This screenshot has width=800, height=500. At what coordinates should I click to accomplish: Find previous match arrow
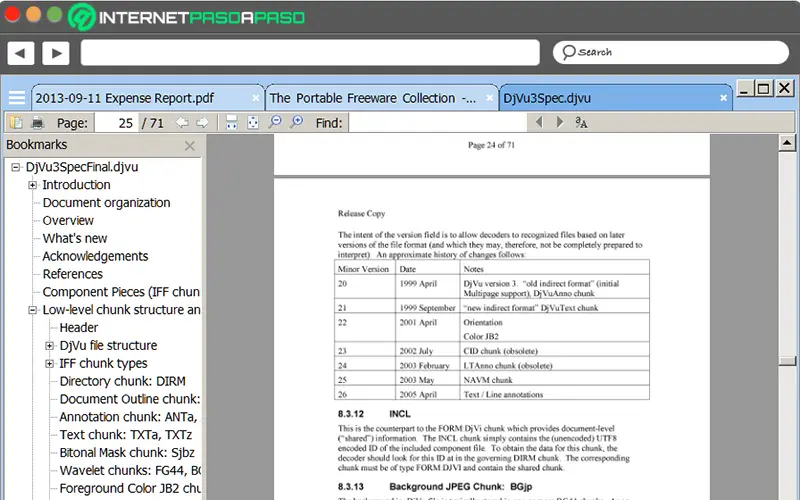click(539, 122)
